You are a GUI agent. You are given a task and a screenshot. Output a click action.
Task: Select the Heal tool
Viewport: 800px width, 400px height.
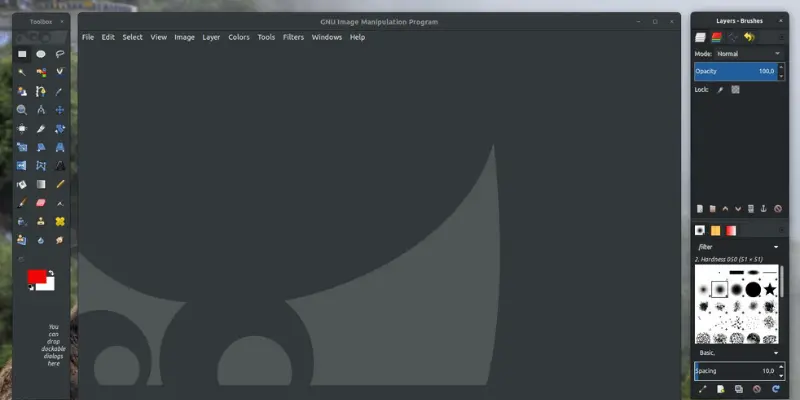click(x=60, y=221)
